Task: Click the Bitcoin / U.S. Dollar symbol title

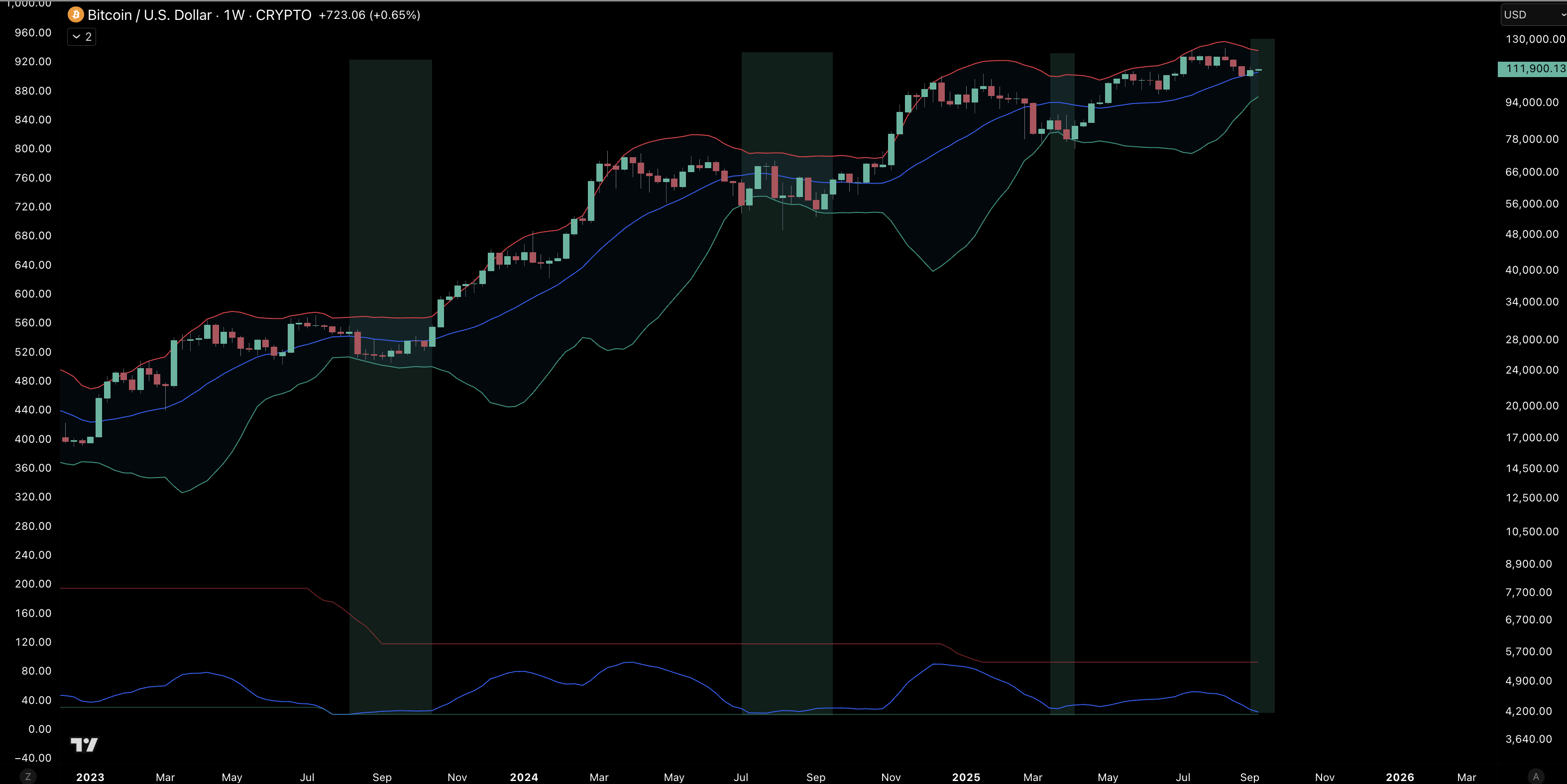Action: (x=149, y=14)
